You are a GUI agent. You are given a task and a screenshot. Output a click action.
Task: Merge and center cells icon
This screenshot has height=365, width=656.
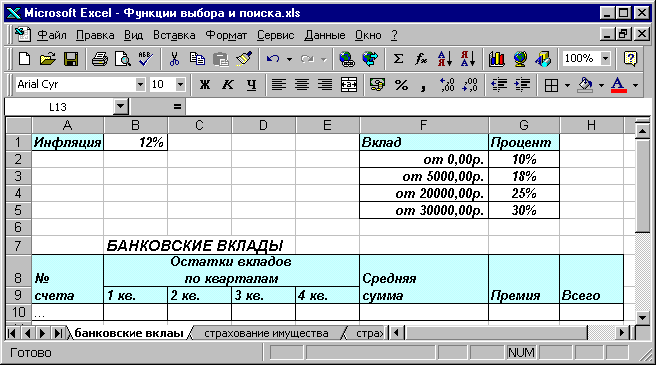[x=348, y=85]
